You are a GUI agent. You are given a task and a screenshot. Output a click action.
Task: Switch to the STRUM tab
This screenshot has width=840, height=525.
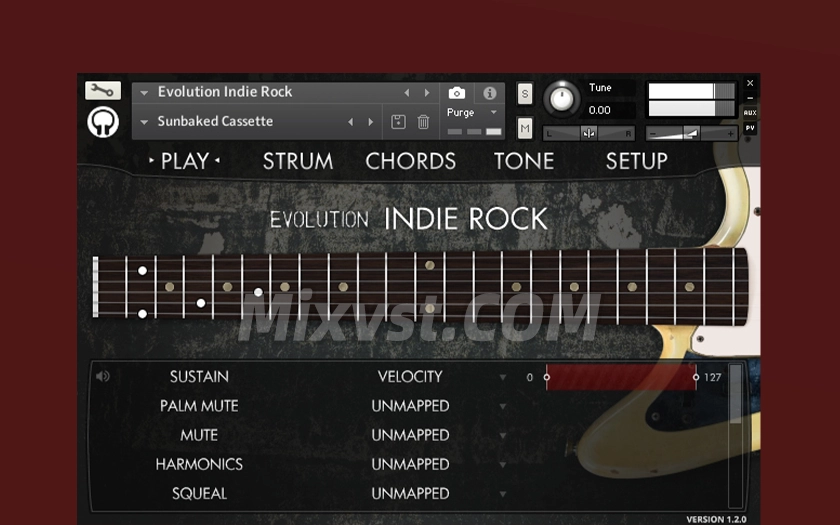coord(297,161)
